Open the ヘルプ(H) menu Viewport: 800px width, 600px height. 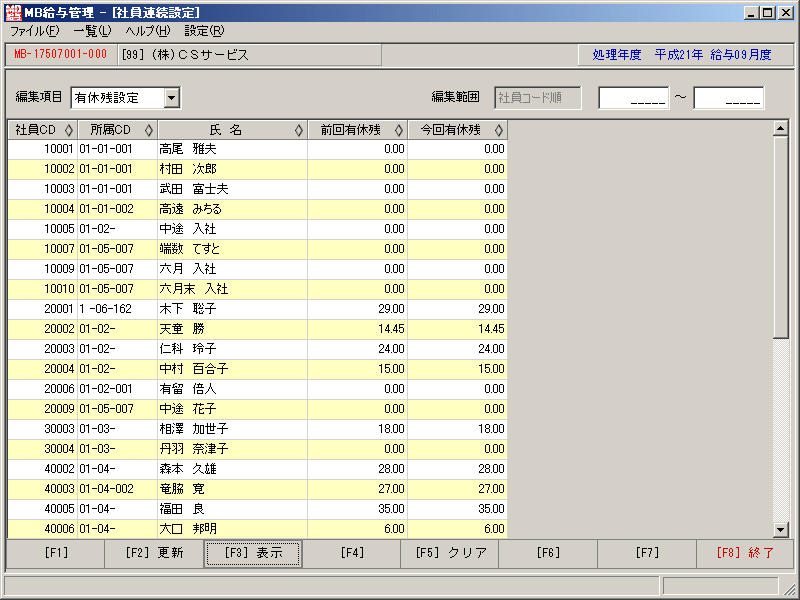click(x=148, y=31)
